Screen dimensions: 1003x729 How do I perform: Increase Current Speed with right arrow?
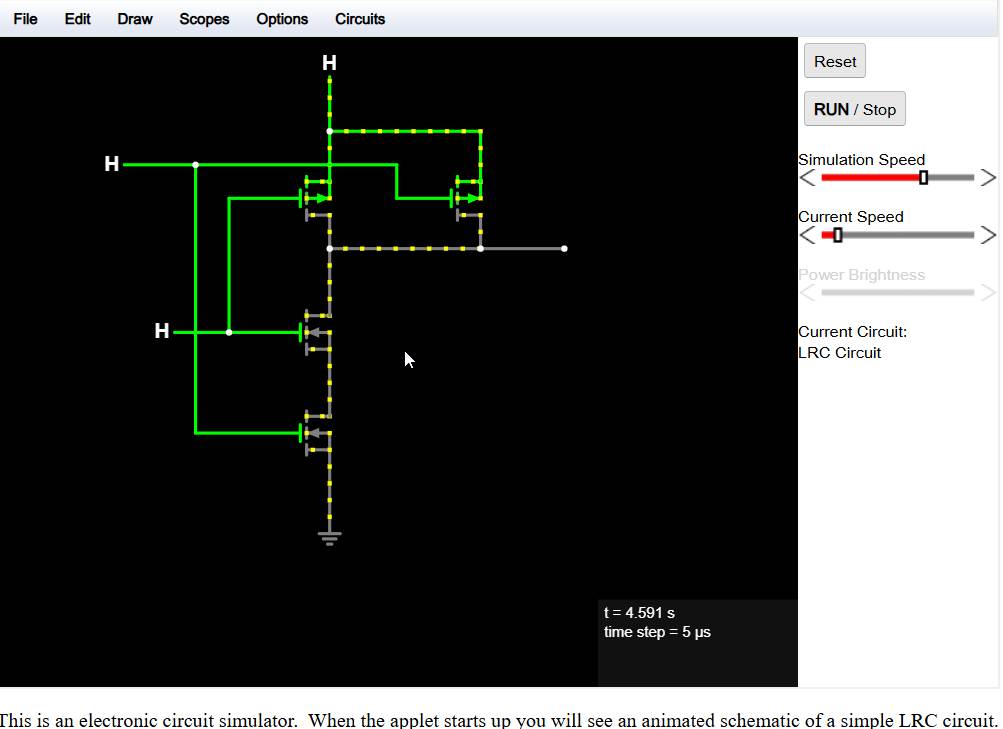(988, 235)
